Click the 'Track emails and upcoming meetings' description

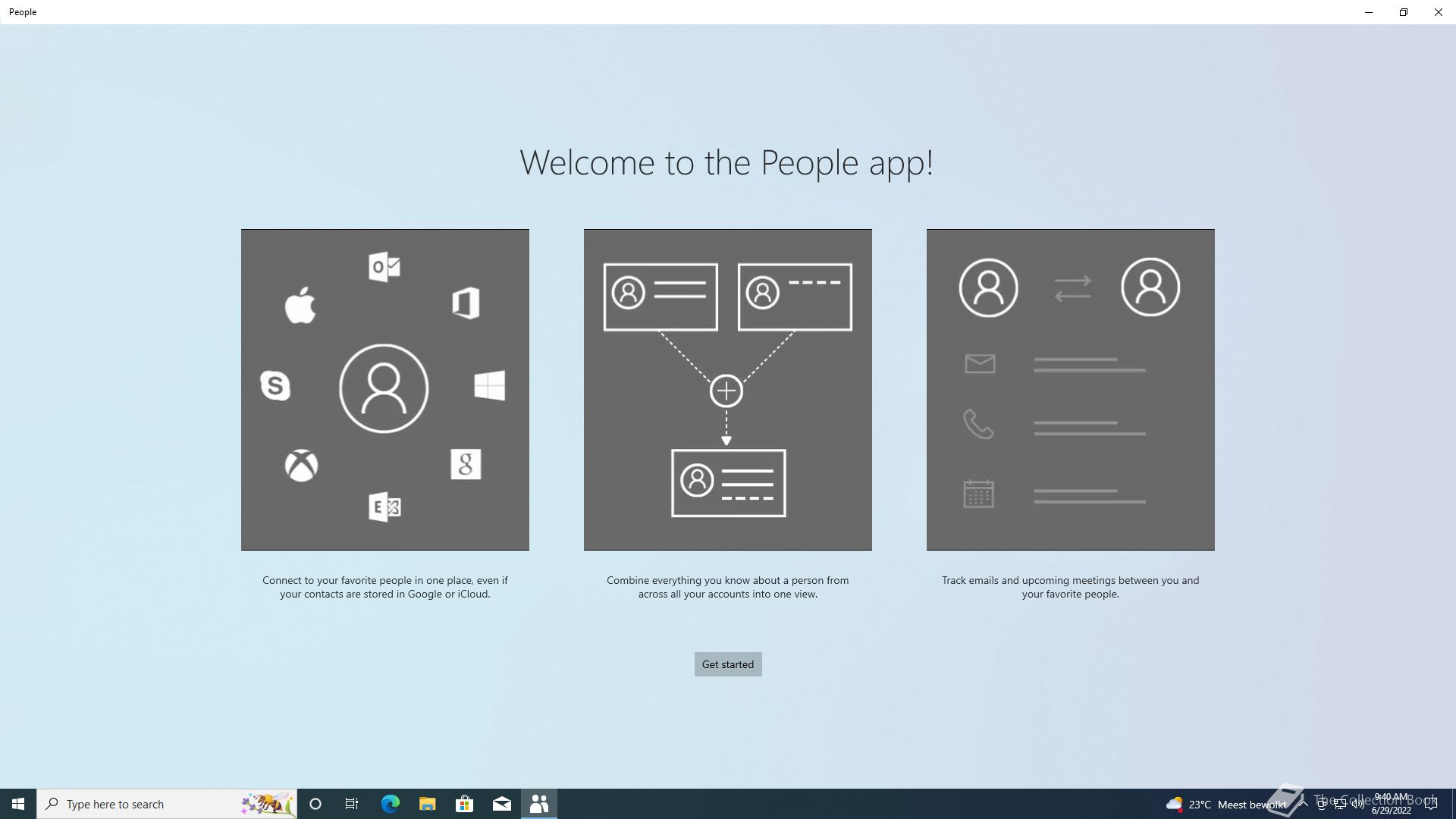click(1071, 587)
